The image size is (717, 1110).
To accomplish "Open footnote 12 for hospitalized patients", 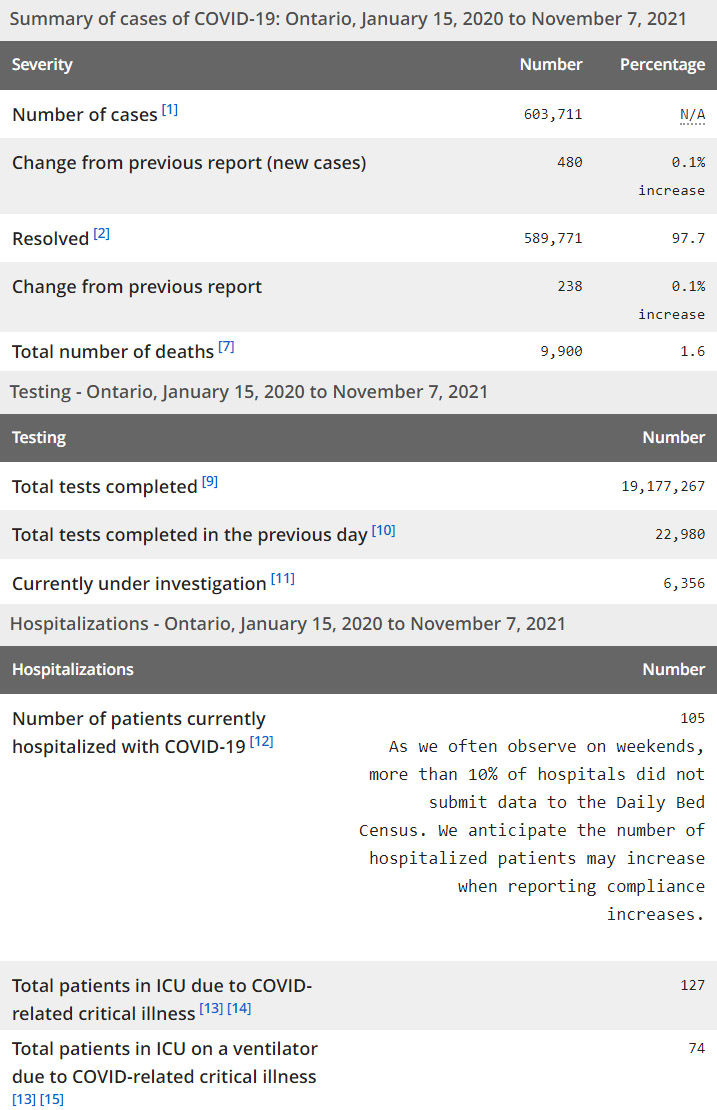I will (262, 741).
